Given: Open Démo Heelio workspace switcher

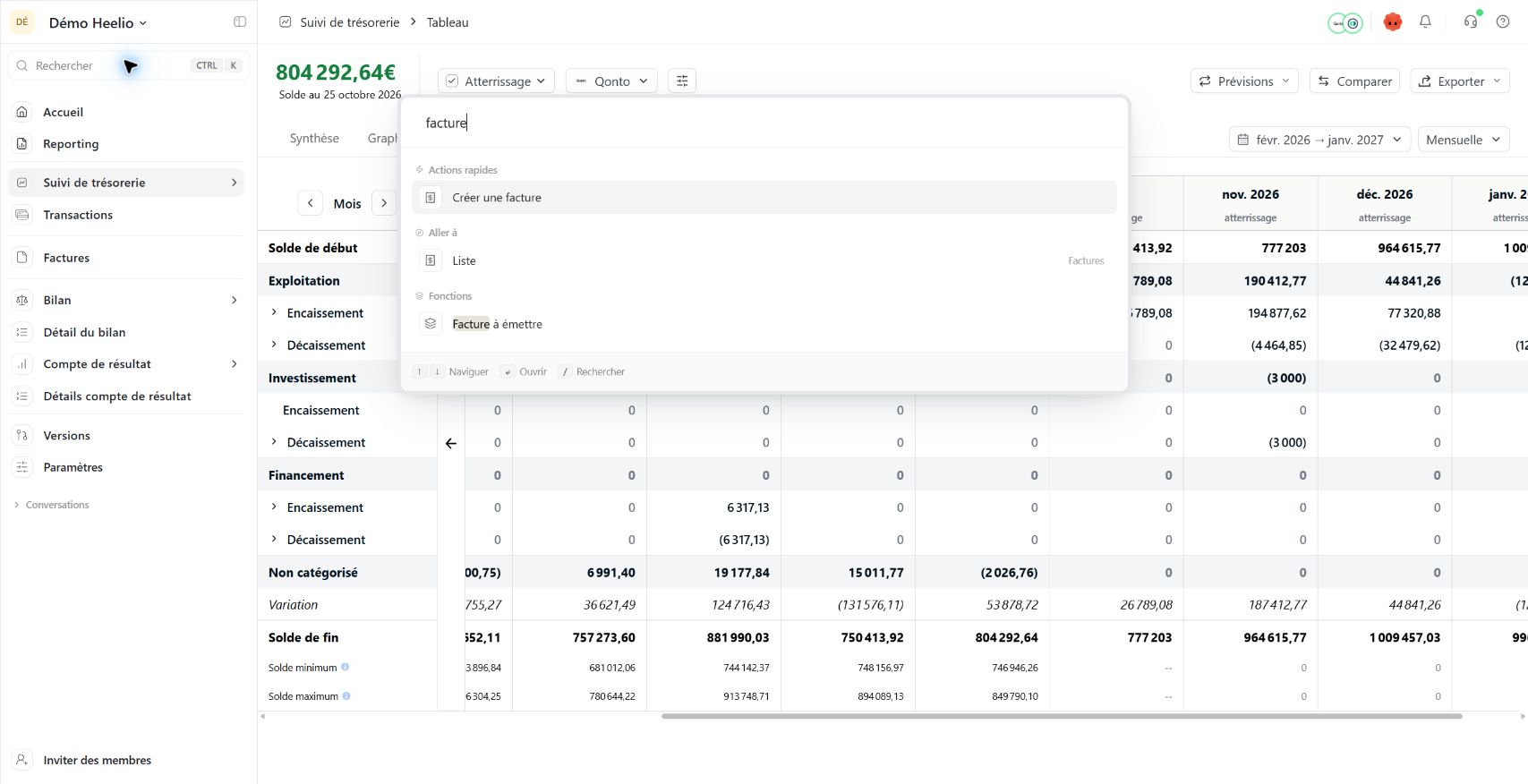Looking at the screenshot, I should [x=98, y=23].
